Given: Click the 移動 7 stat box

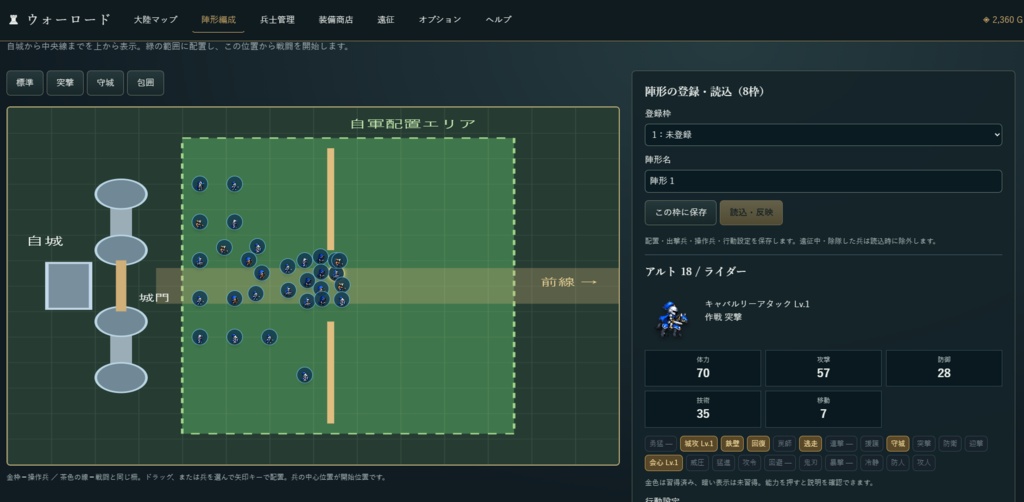Looking at the screenshot, I should [823, 409].
